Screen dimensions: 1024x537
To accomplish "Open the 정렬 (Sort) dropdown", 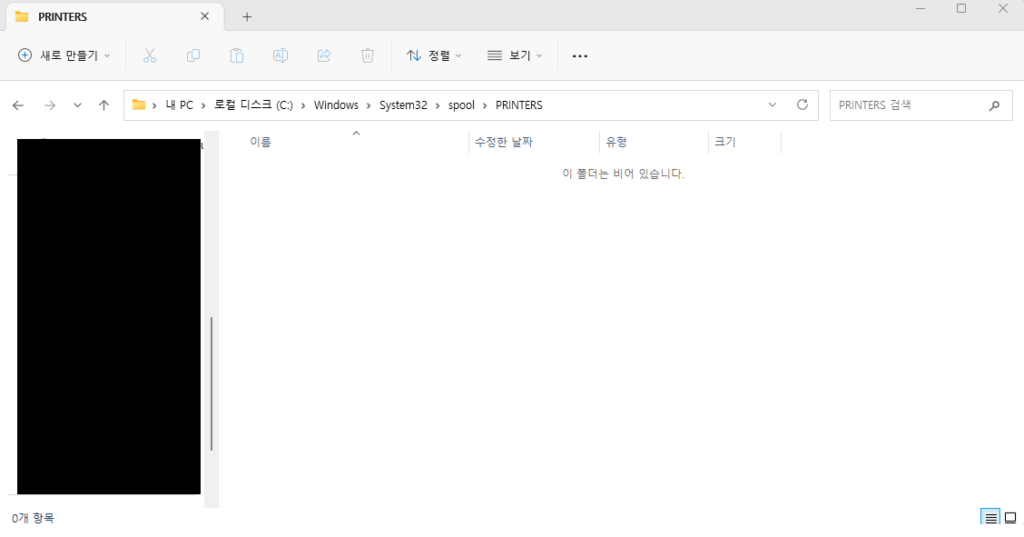I will 434,56.
